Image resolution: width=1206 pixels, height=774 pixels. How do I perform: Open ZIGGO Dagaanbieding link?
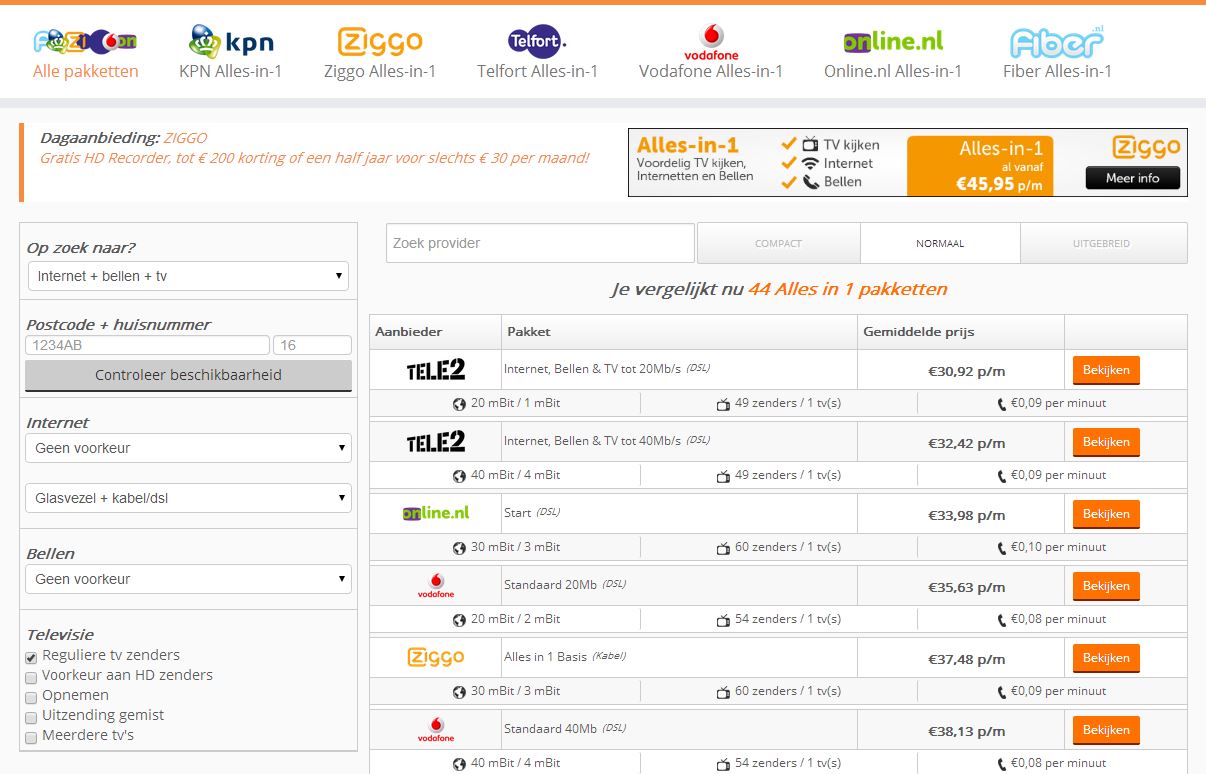click(x=185, y=138)
